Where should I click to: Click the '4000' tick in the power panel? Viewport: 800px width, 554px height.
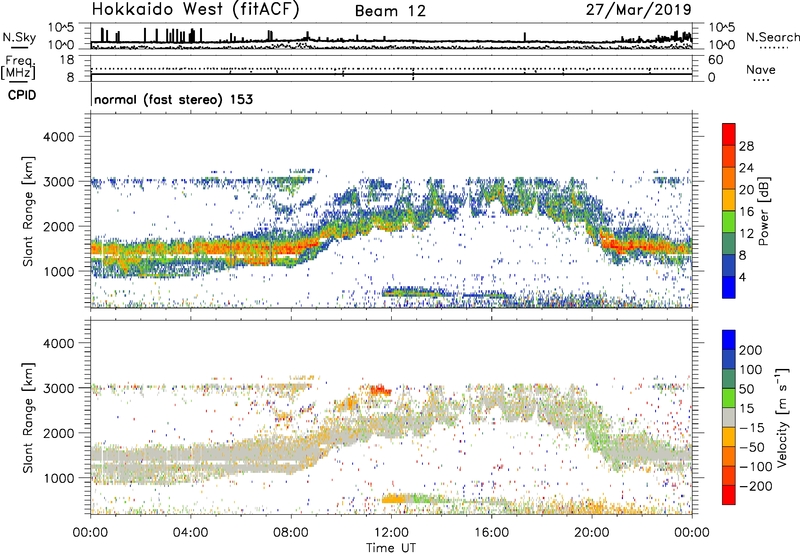coord(58,137)
